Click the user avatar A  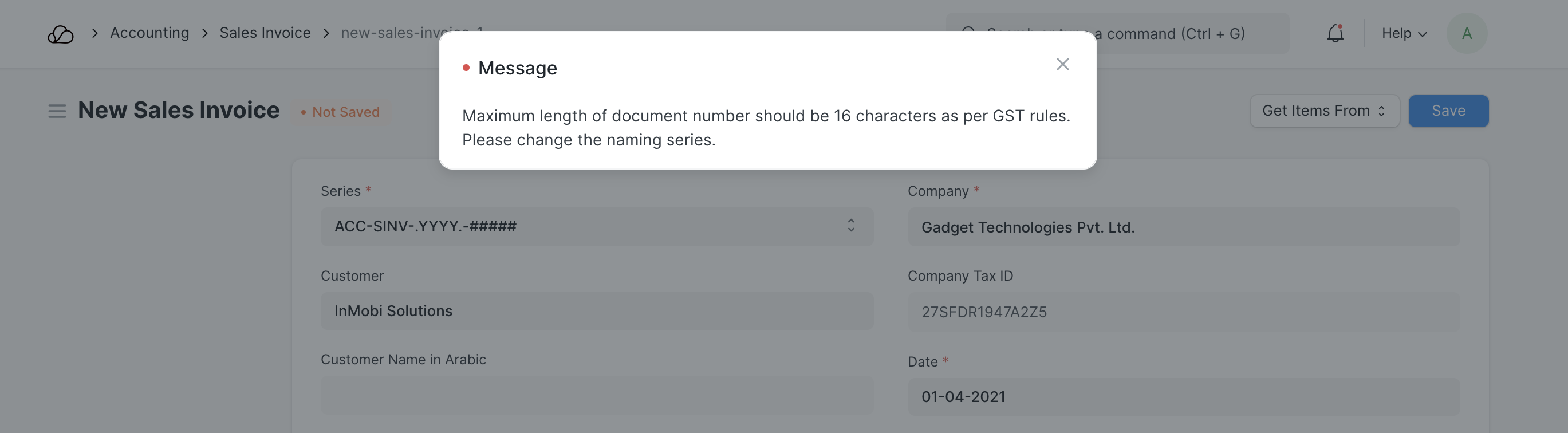(x=1466, y=33)
